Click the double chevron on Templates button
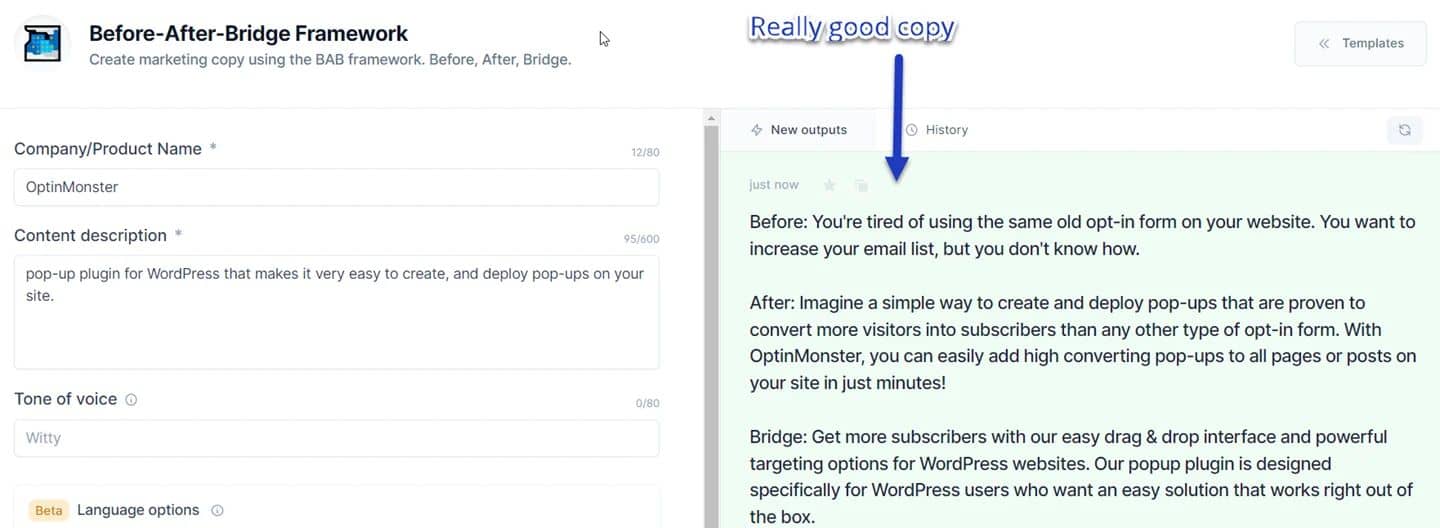This screenshot has height=528, width=1440. (x=1324, y=44)
